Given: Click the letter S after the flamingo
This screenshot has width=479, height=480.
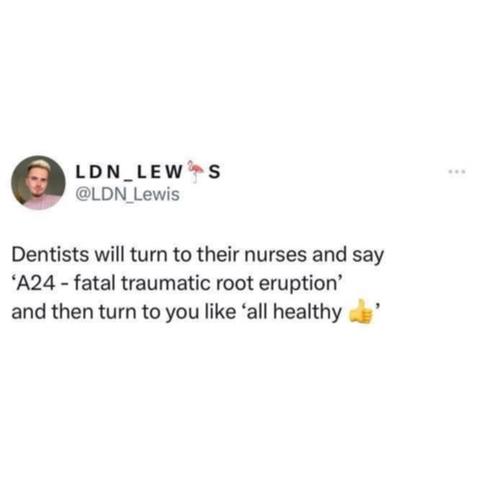Looking at the screenshot, I should (x=214, y=172).
